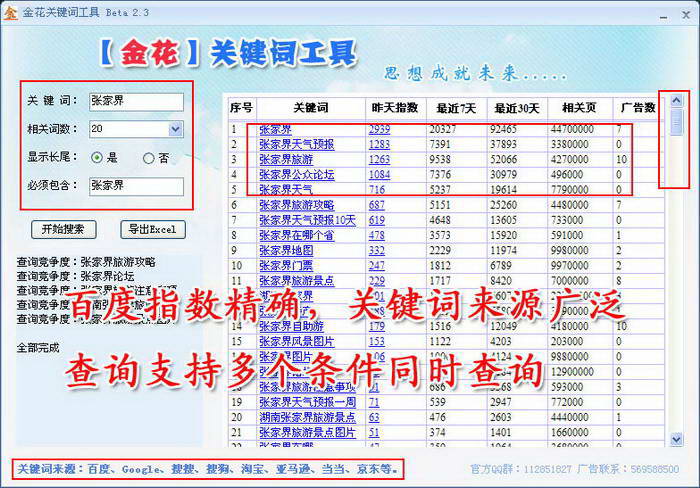Select the 否 radio button for 显示长尾

[149, 157]
